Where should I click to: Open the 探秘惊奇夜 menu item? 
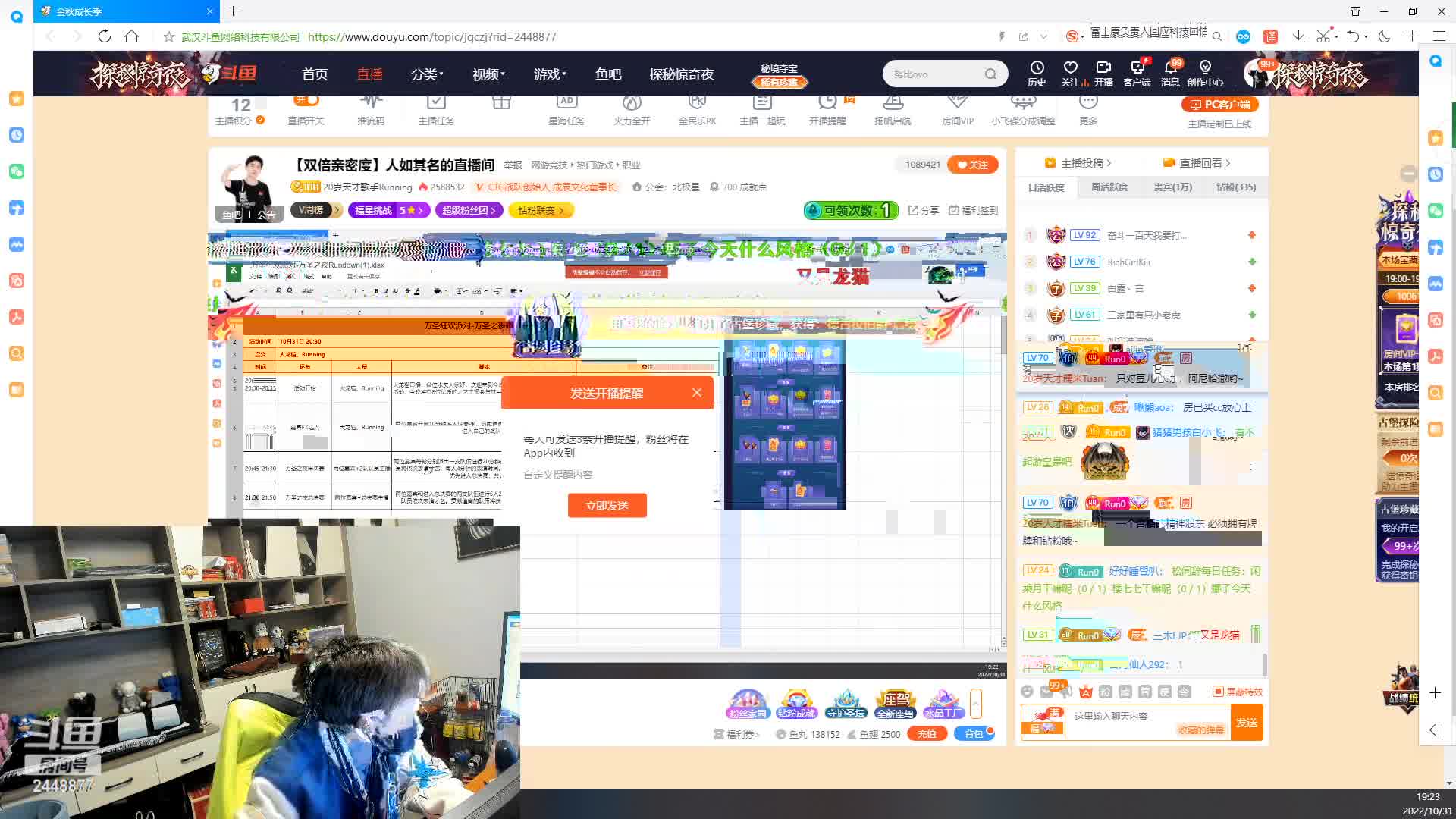tap(682, 74)
